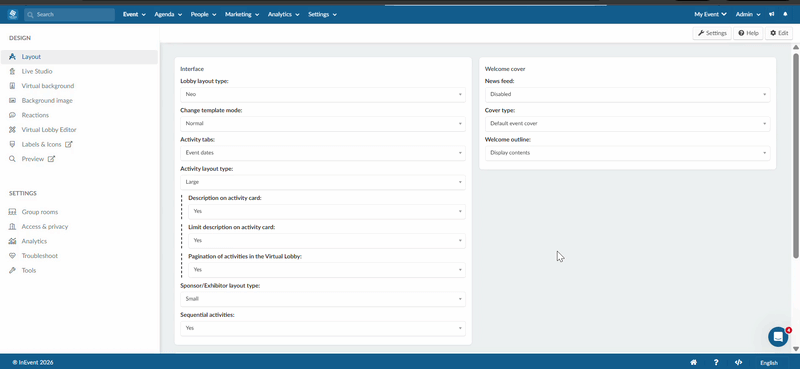This screenshot has height=369, width=800.
Task: Open the Analytics top menu
Action: (x=283, y=14)
